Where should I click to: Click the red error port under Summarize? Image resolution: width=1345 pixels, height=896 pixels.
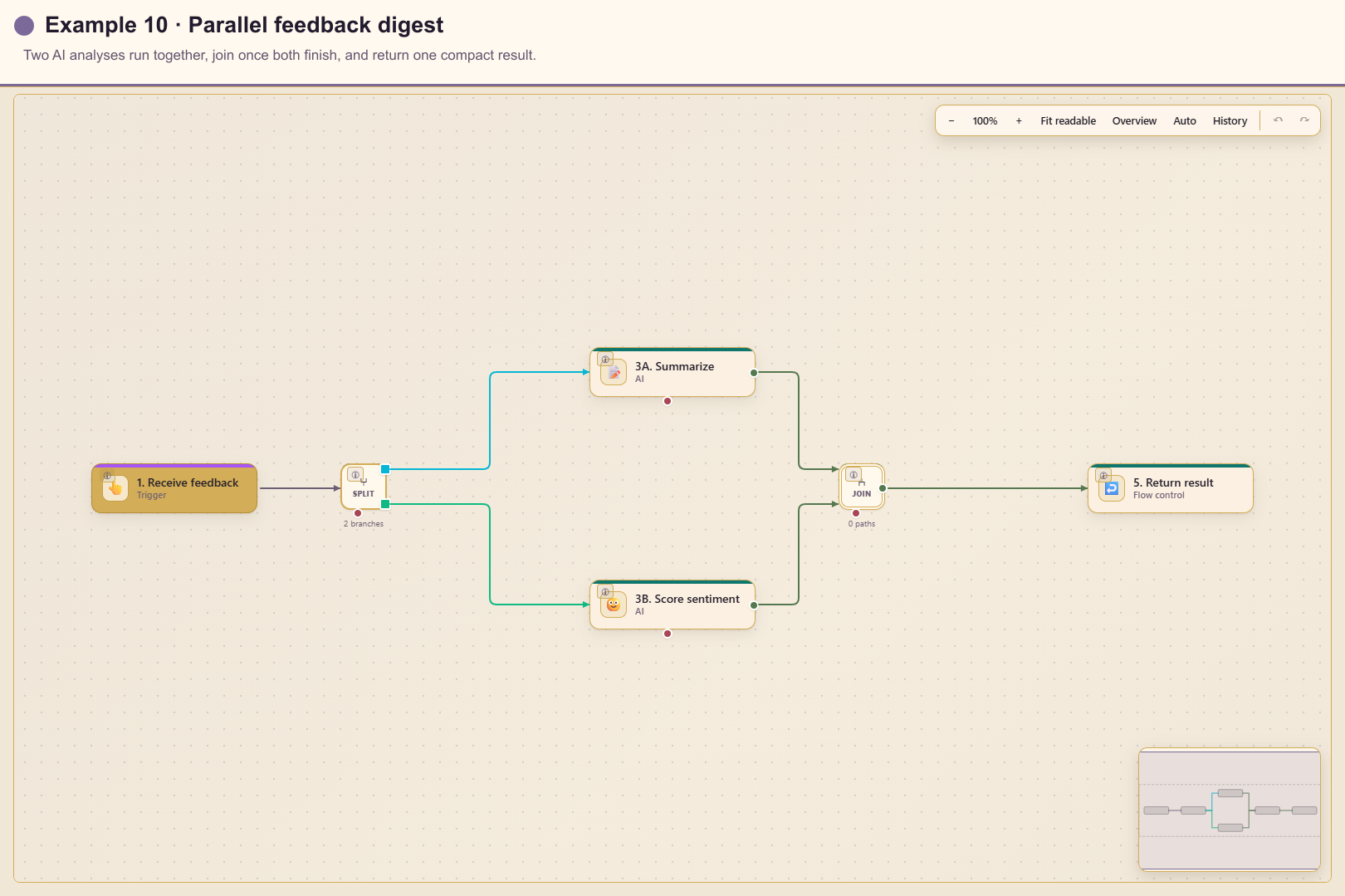coord(668,401)
